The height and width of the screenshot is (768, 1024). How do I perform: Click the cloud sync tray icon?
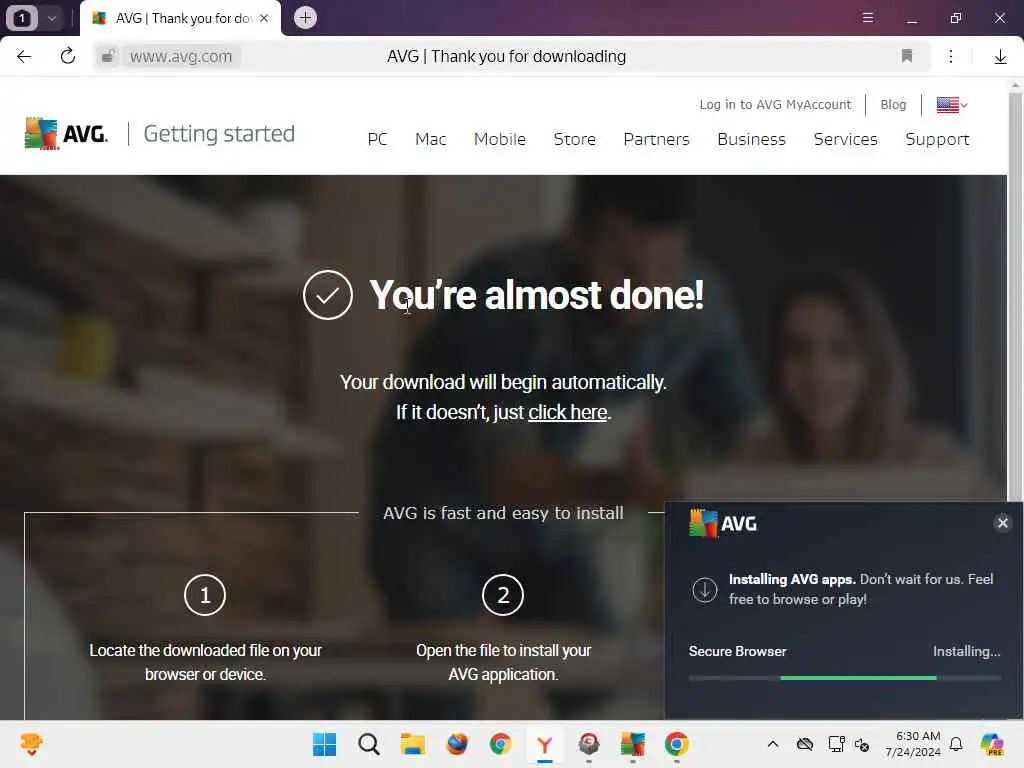click(805, 744)
